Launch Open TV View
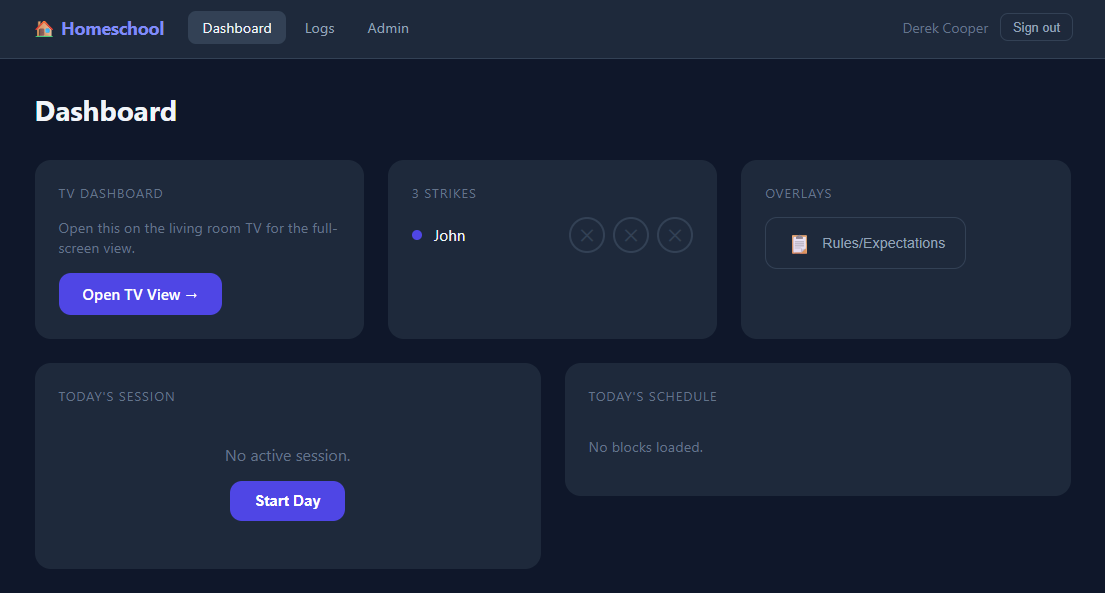Image resolution: width=1105 pixels, height=593 pixels. coord(140,294)
